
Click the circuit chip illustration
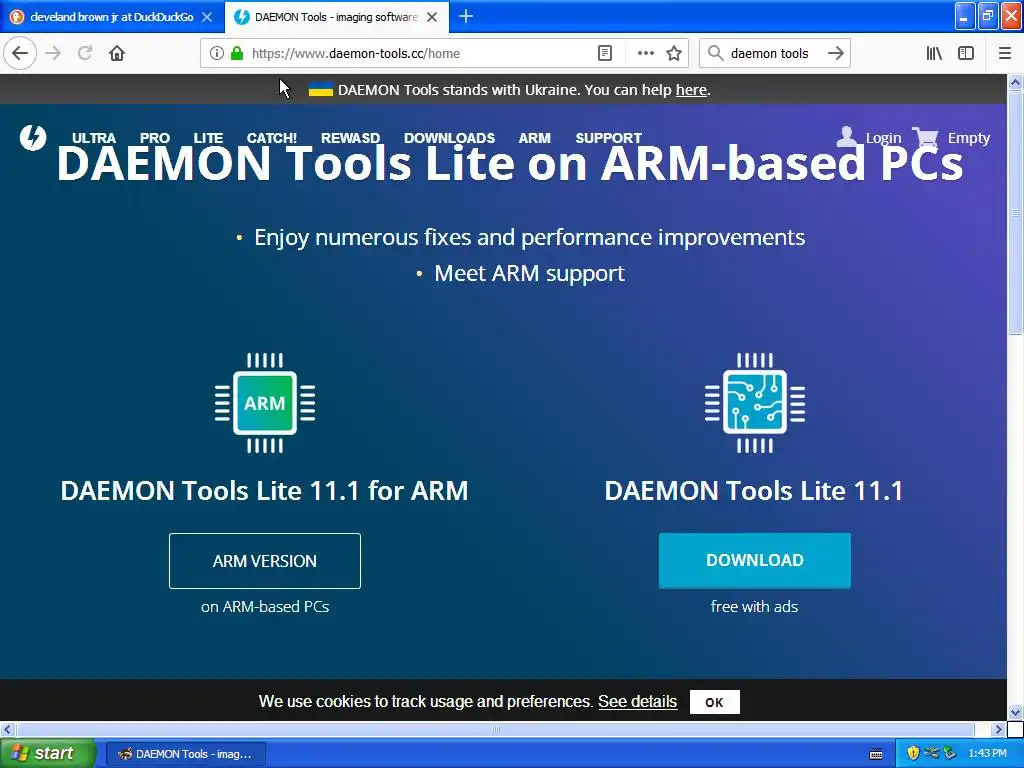pyautogui.click(x=754, y=403)
